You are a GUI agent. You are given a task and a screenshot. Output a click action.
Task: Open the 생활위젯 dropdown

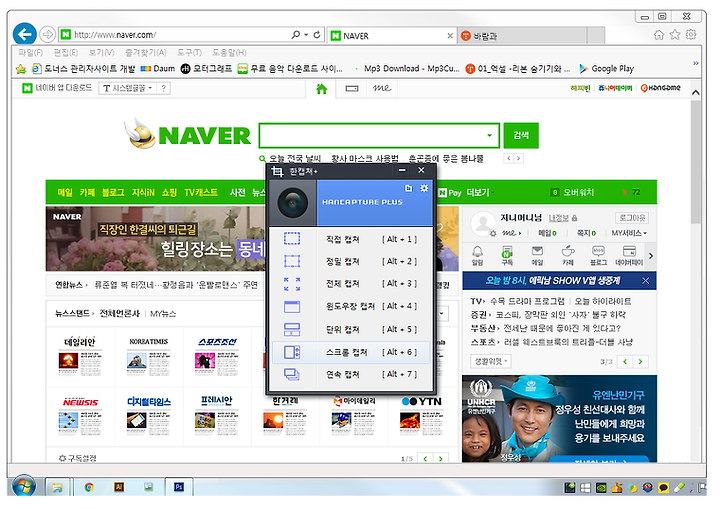[491, 362]
